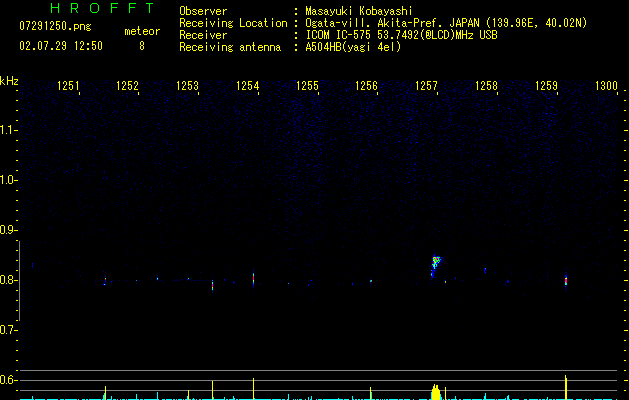
Task: Click the 1.0 kHz frequency label
Action: (7, 180)
